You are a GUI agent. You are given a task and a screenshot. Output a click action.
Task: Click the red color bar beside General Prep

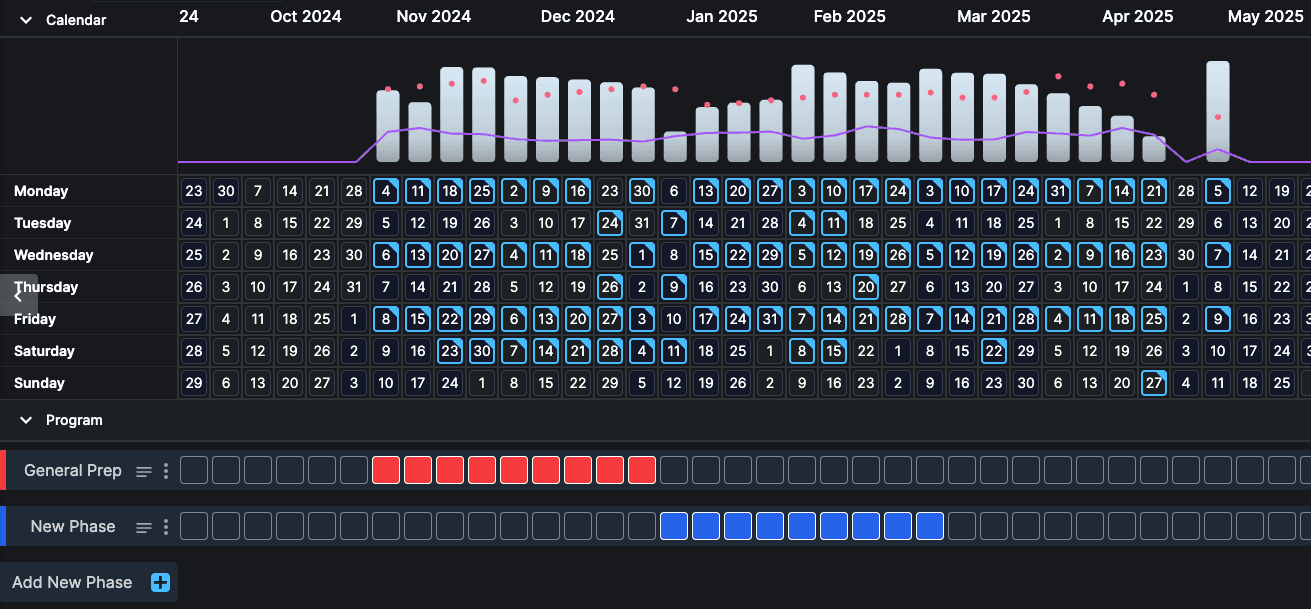pyautogui.click(x=3, y=470)
